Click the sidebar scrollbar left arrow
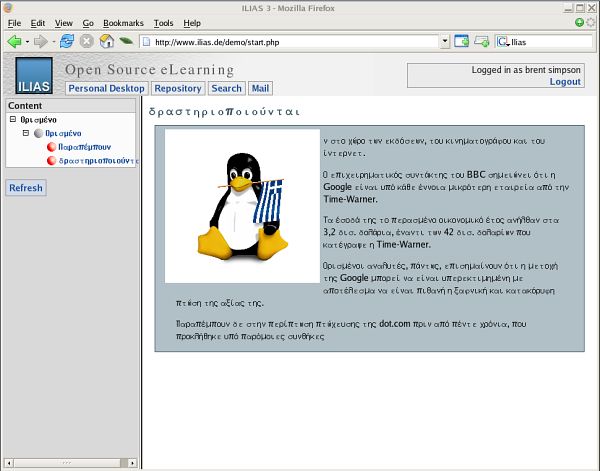 click(8, 463)
